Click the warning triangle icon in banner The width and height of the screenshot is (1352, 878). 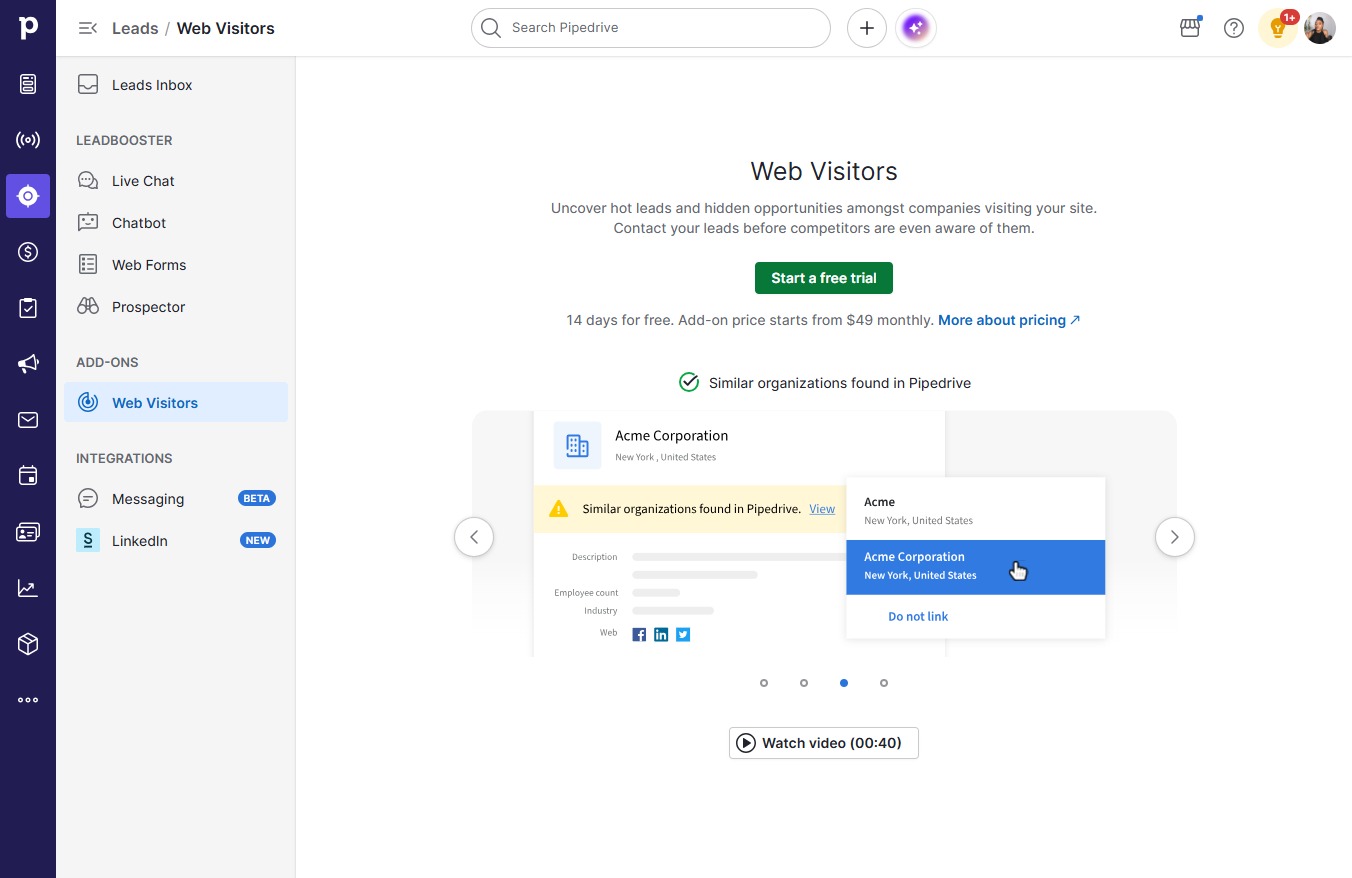click(558, 508)
